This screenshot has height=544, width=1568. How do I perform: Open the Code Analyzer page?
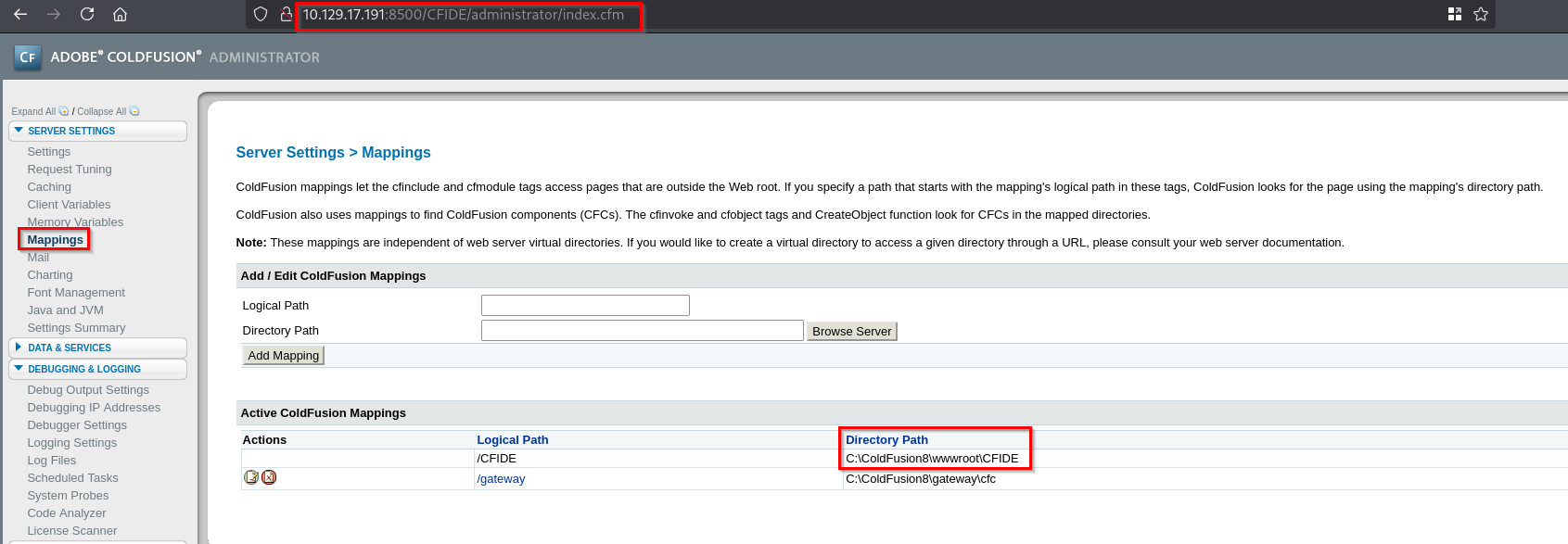[67, 513]
